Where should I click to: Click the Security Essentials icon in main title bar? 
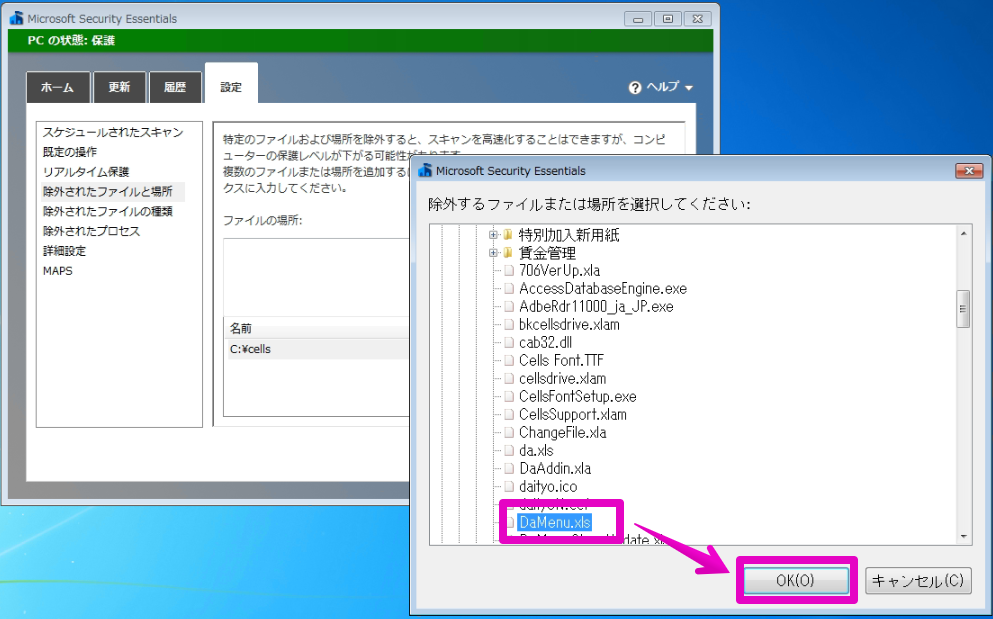tap(16, 18)
